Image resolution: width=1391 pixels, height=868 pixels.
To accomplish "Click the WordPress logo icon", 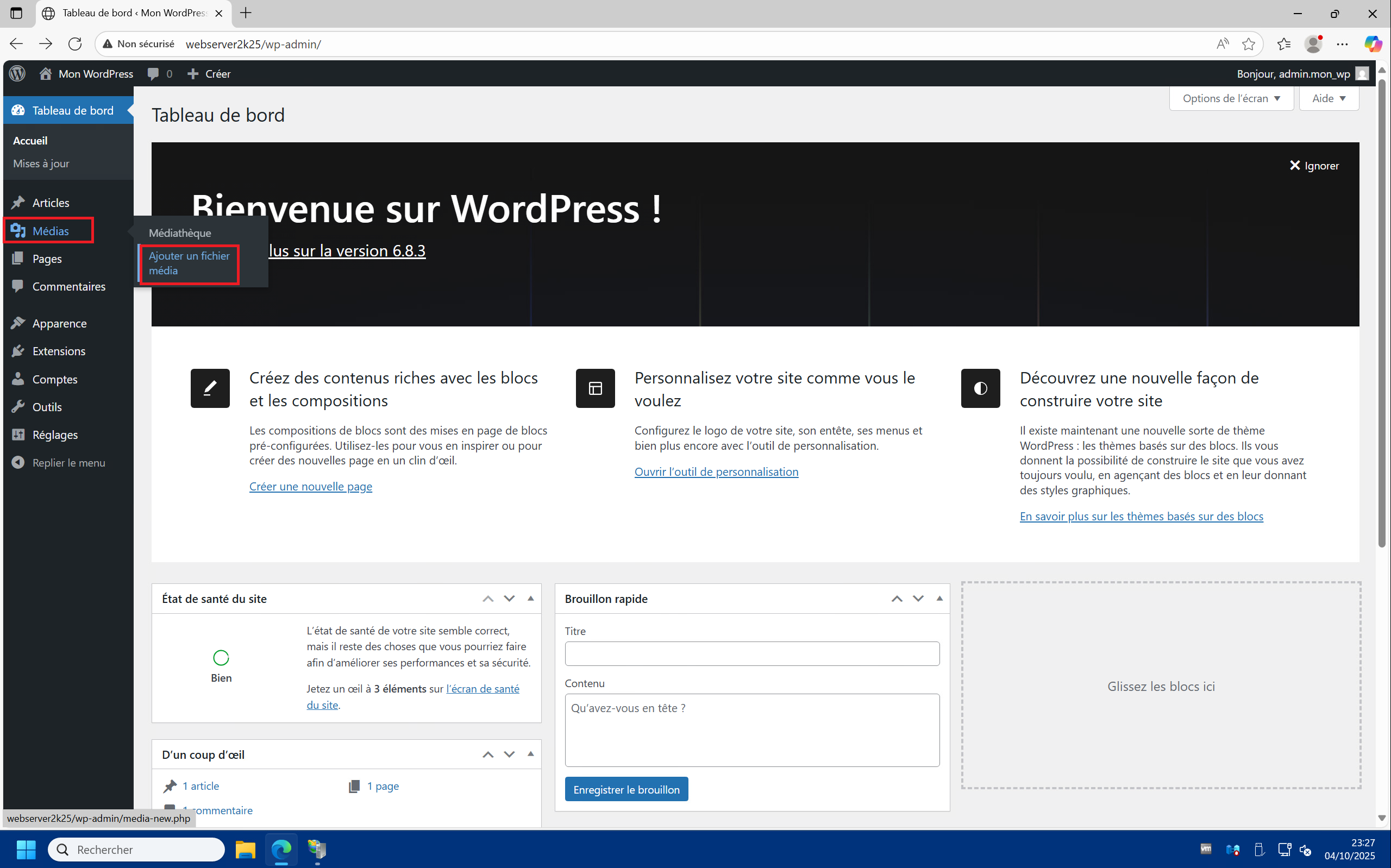I will coord(17,73).
